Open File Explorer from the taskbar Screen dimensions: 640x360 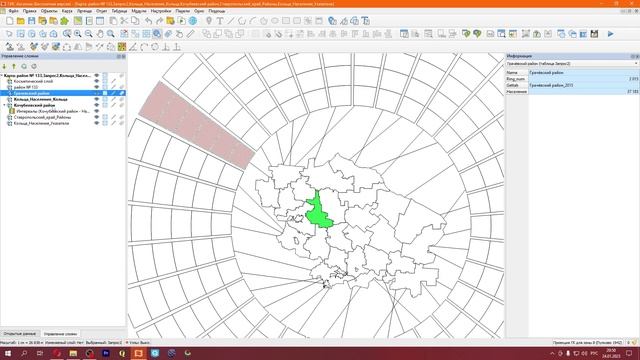coord(73,353)
